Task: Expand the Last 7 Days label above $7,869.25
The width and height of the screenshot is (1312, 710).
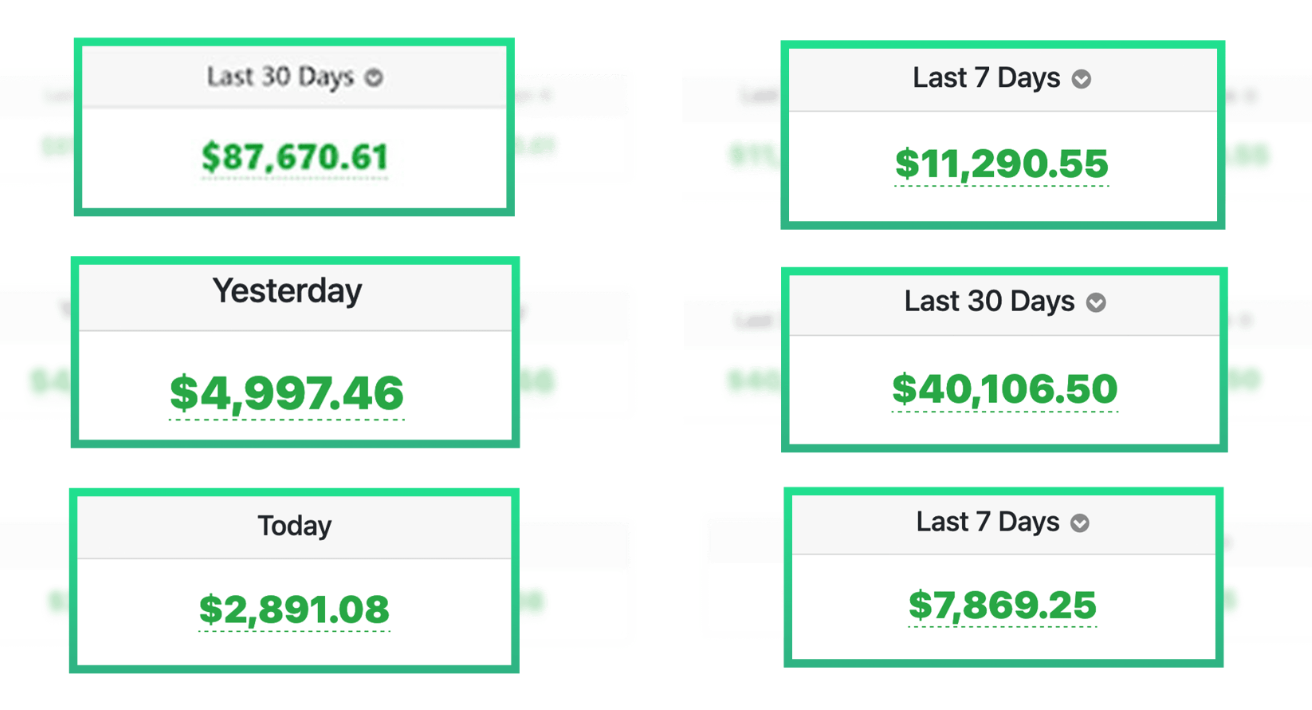Action: pyautogui.click(x=988, y=522)
